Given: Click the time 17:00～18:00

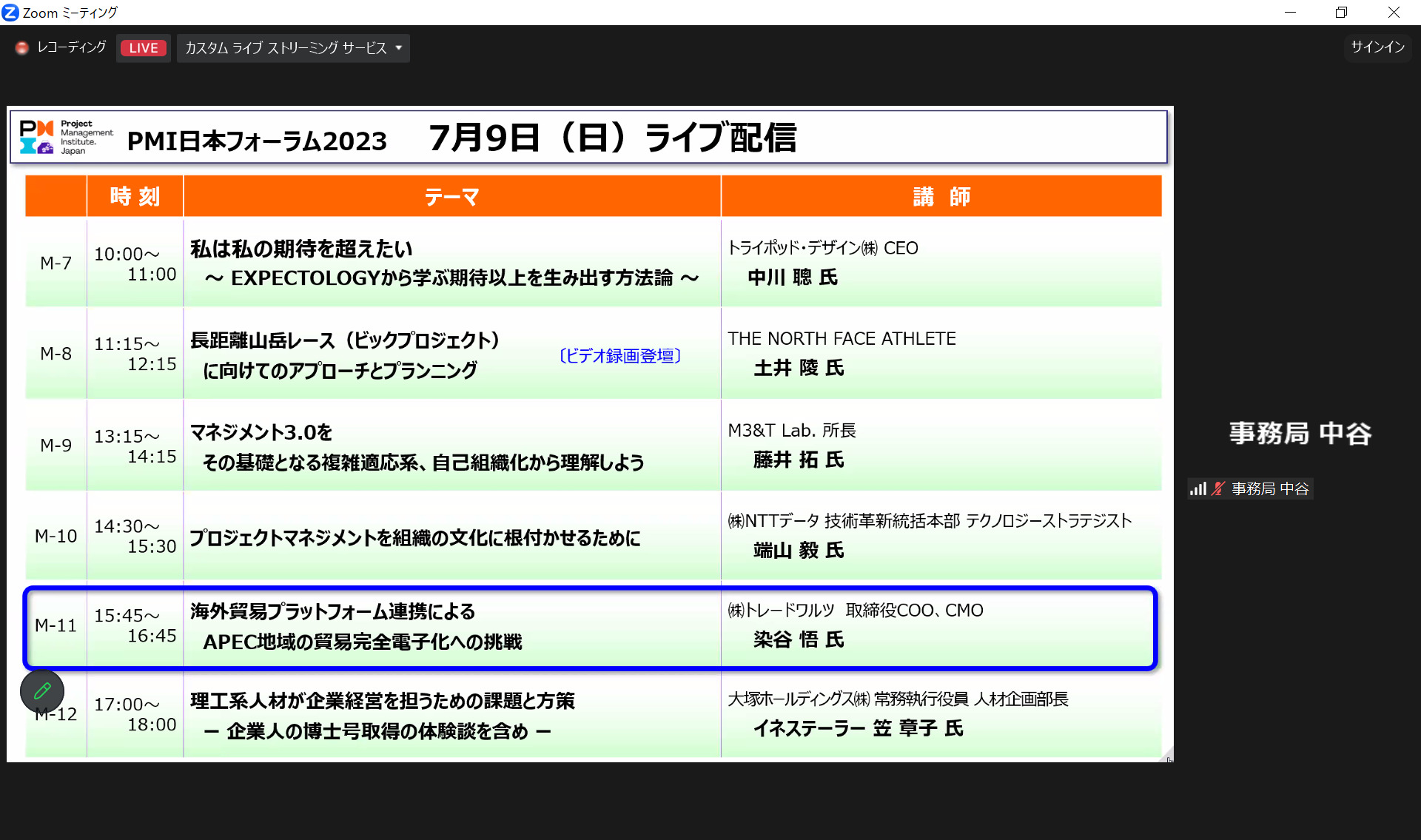Looking at the screenshot, I should tap(135, 715).
